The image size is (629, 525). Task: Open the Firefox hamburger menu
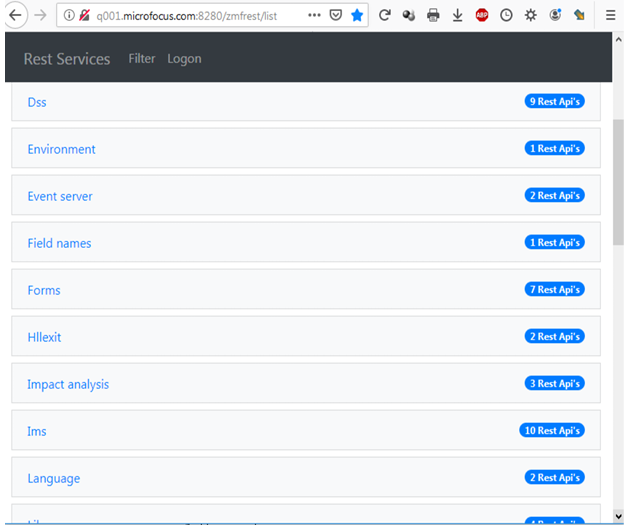[611, 15]
